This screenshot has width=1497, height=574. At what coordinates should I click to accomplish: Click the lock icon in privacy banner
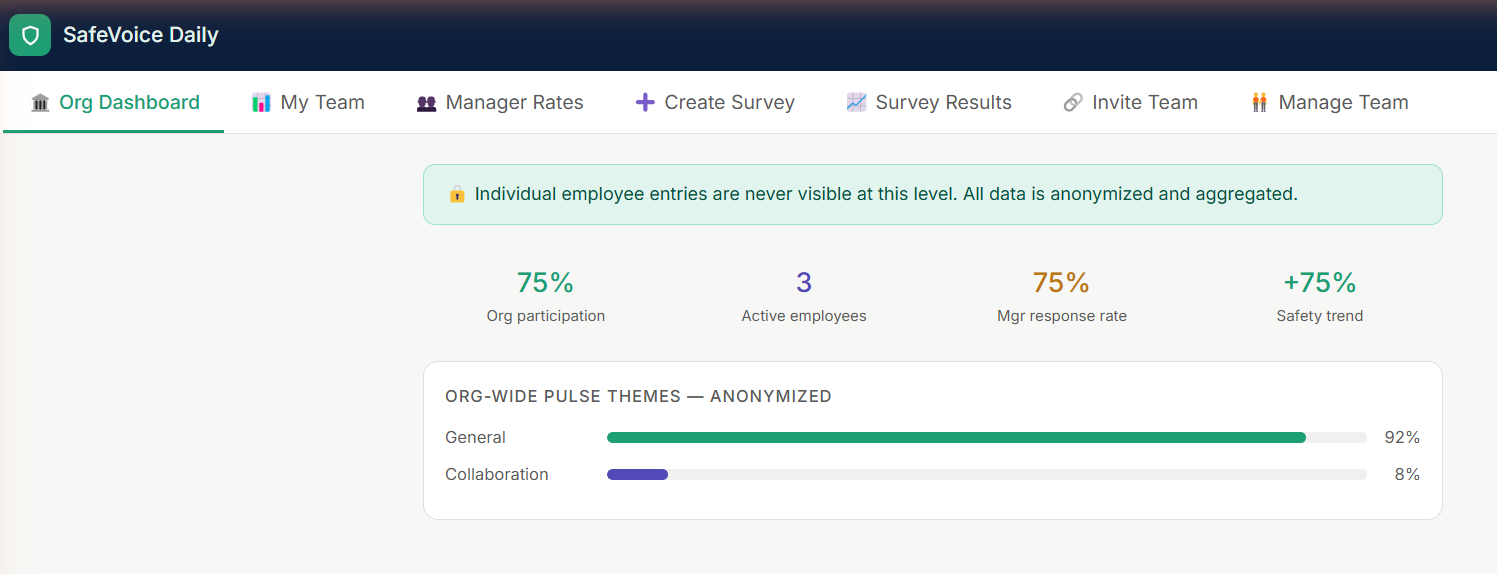click(457, 194)
